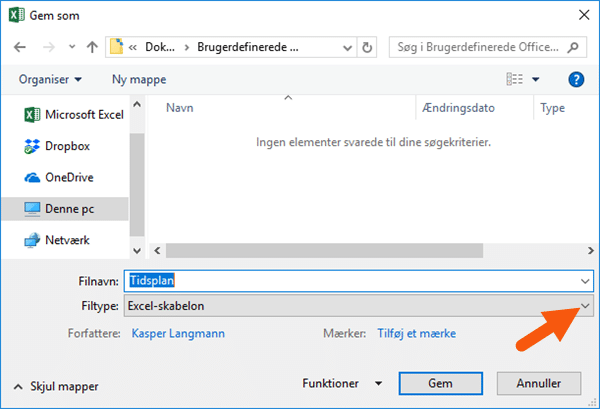Close the Gem som dialog
This screenshot has height=409, width=600.
[x=584, y=15]
